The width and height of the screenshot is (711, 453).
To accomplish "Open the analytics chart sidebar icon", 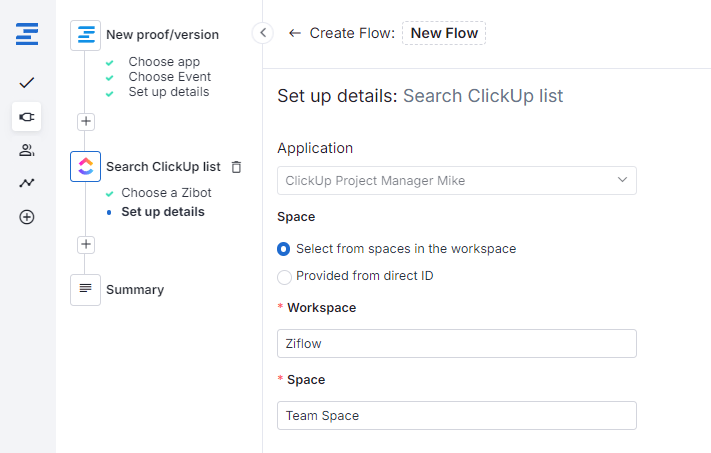I will pyautogui.click(x=27, y=183).
